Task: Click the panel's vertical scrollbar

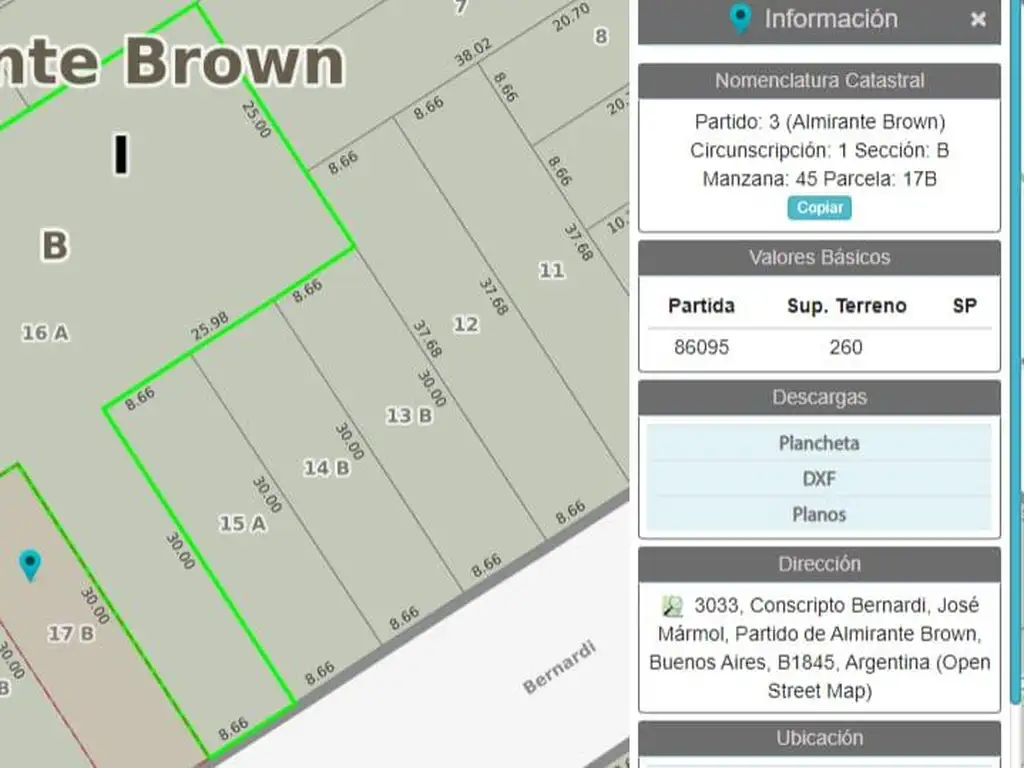Action: pos(1017,400)
